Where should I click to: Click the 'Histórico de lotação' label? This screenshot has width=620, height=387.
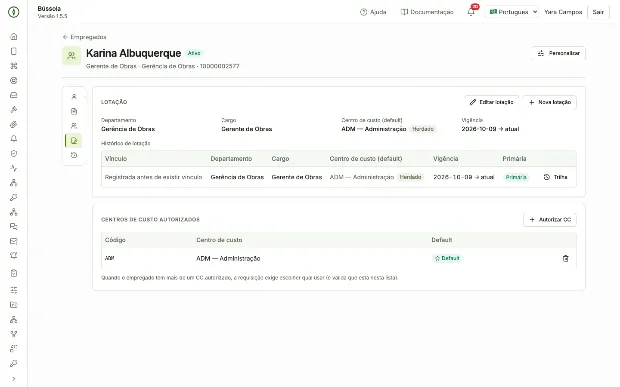pos(126,143)
